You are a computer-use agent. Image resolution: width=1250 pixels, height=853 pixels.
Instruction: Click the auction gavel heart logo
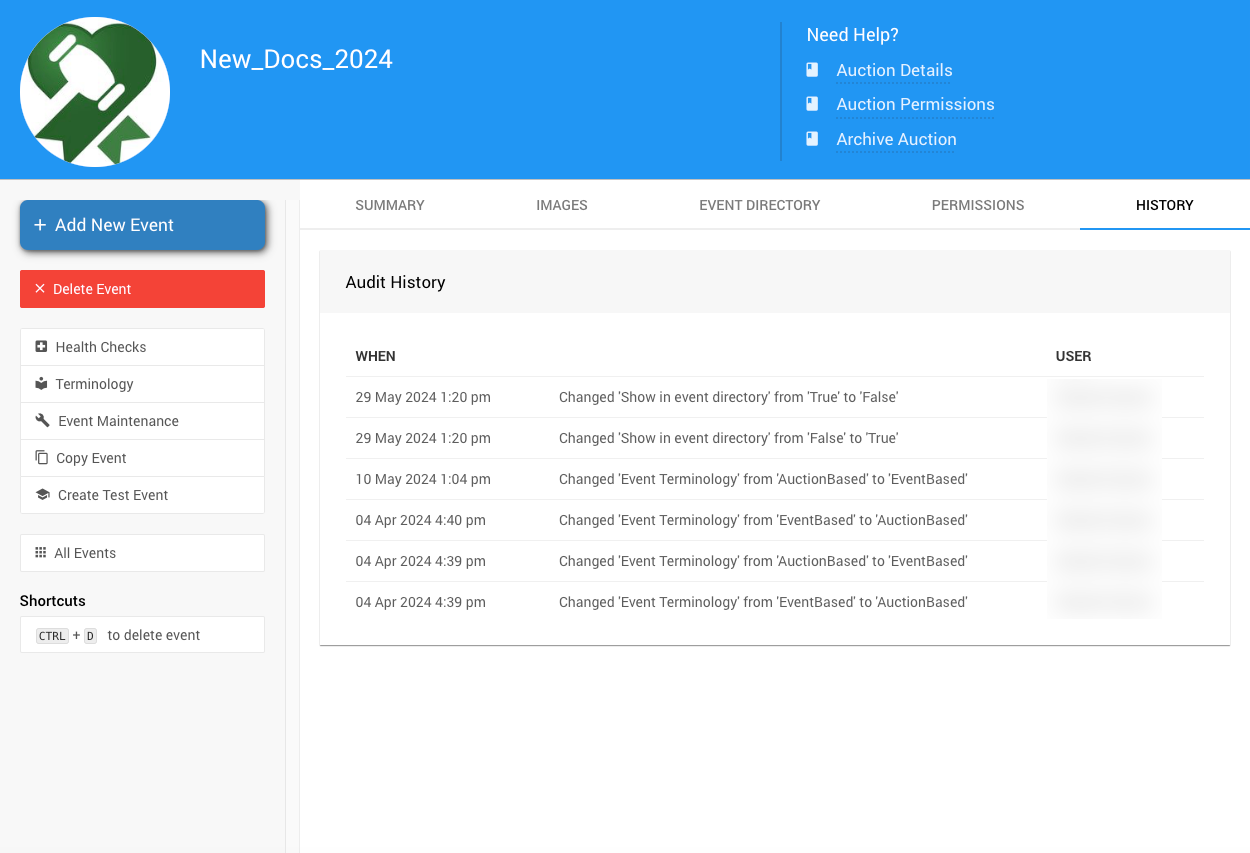coord(95,92)
